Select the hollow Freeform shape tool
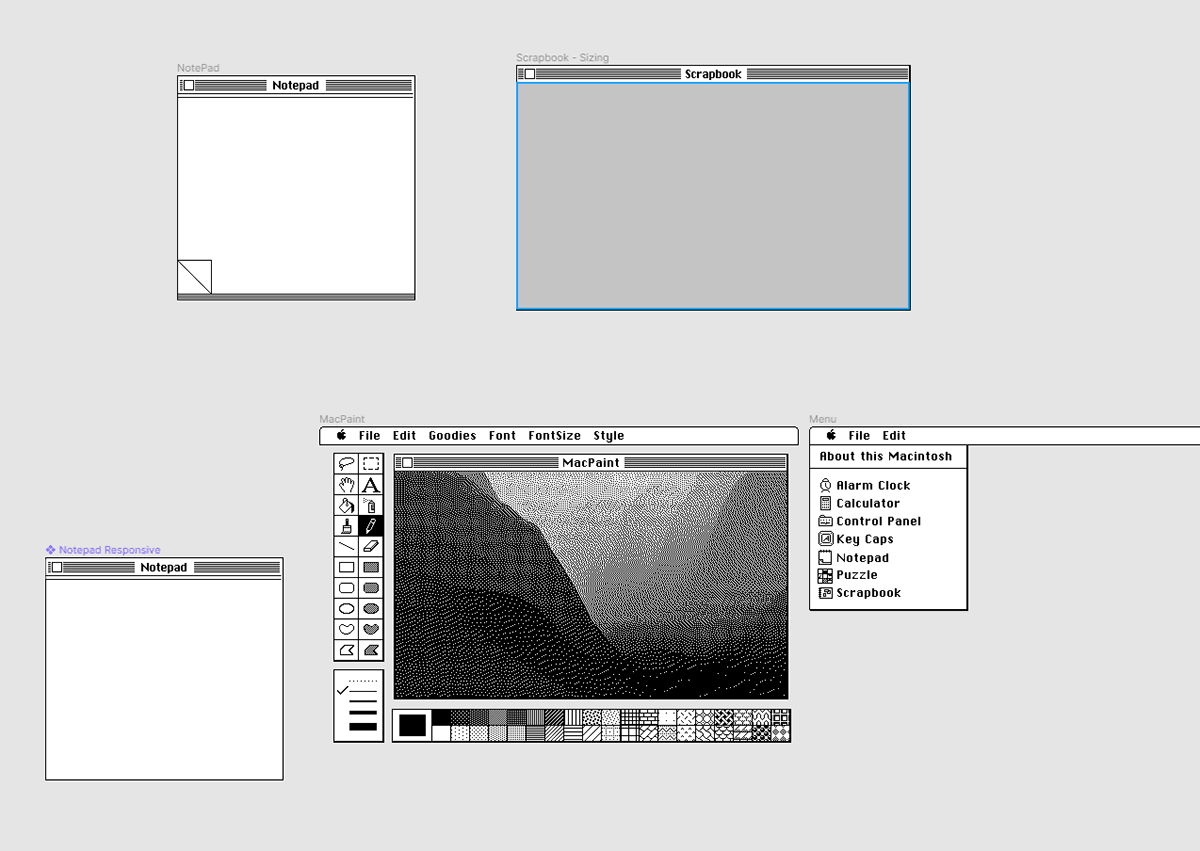 click(347, 629)
